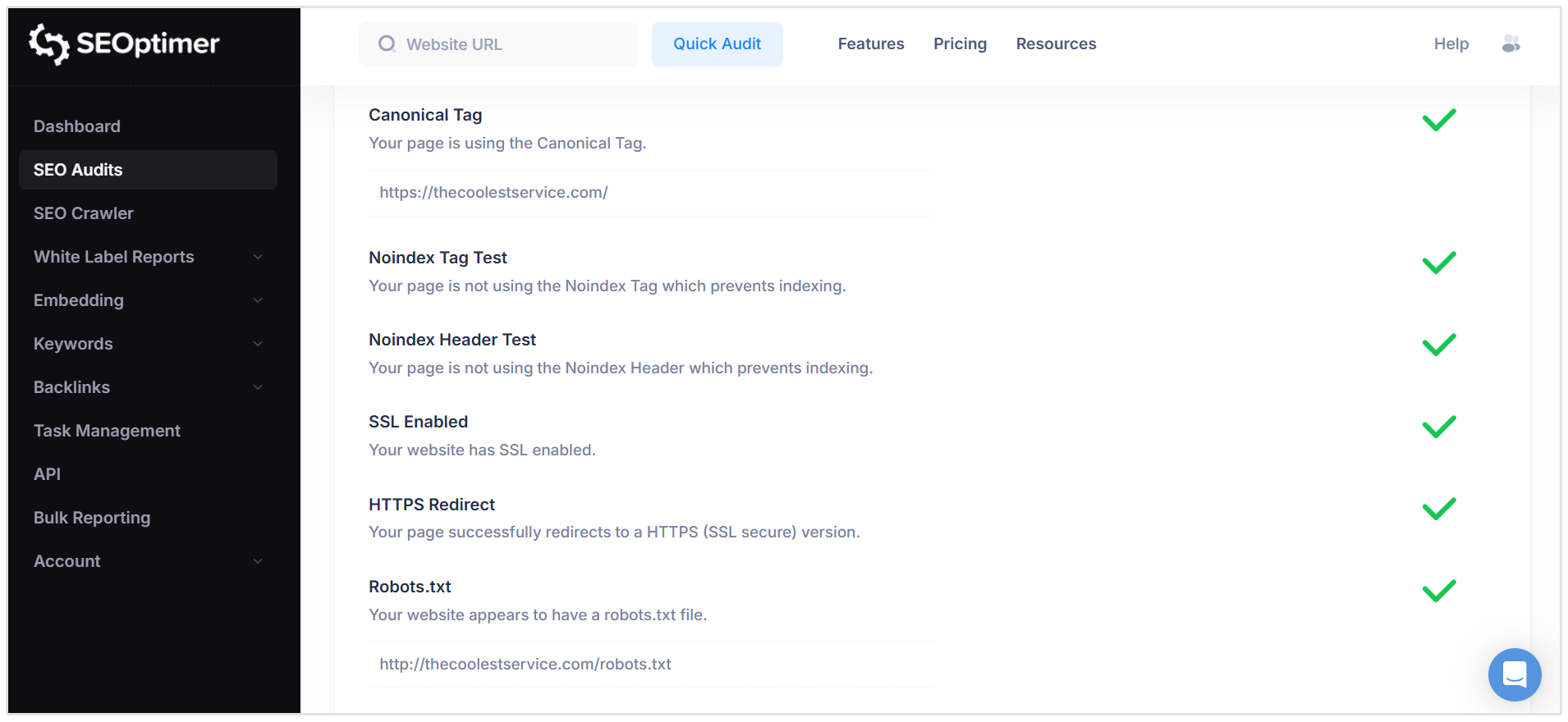The image size is (1568, 722).
Task: Open White Label Reports menu item
Action: tap(114, 257)
